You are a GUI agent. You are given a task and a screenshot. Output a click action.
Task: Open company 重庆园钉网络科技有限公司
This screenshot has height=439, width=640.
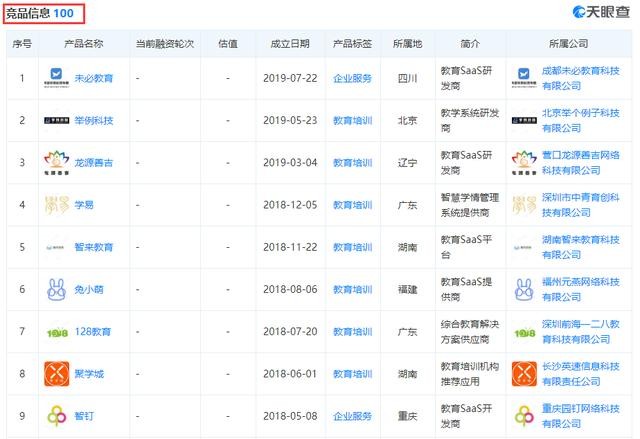pyautogui.click(x=580, y=416)
